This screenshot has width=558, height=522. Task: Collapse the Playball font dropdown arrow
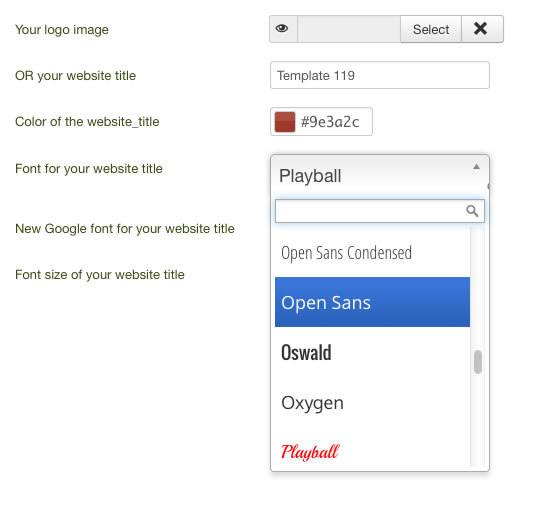[x=476, y=167]
